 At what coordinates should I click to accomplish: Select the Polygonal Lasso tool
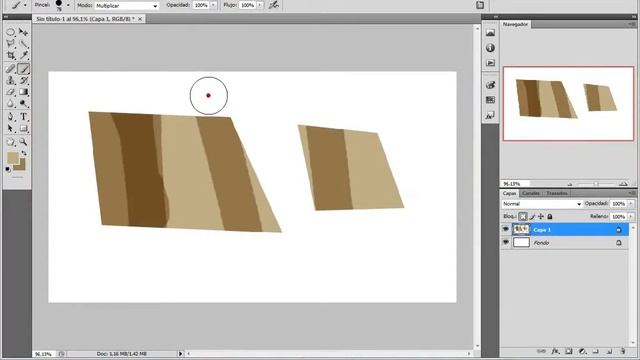[11, 44]
